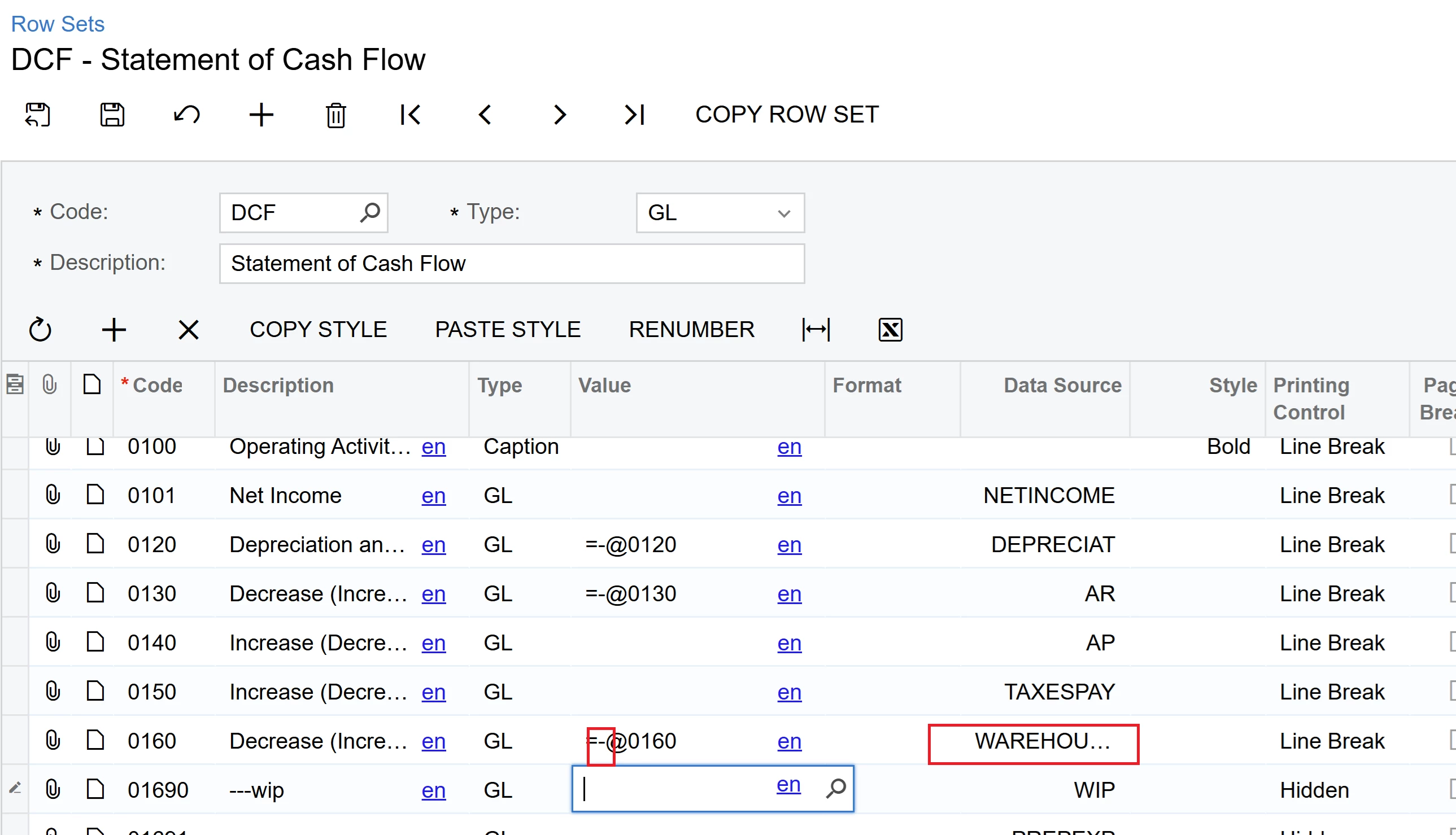The image size is (1456, 835).
Task: Click the Delete trash can icon
Action: [x=335, y=115]
